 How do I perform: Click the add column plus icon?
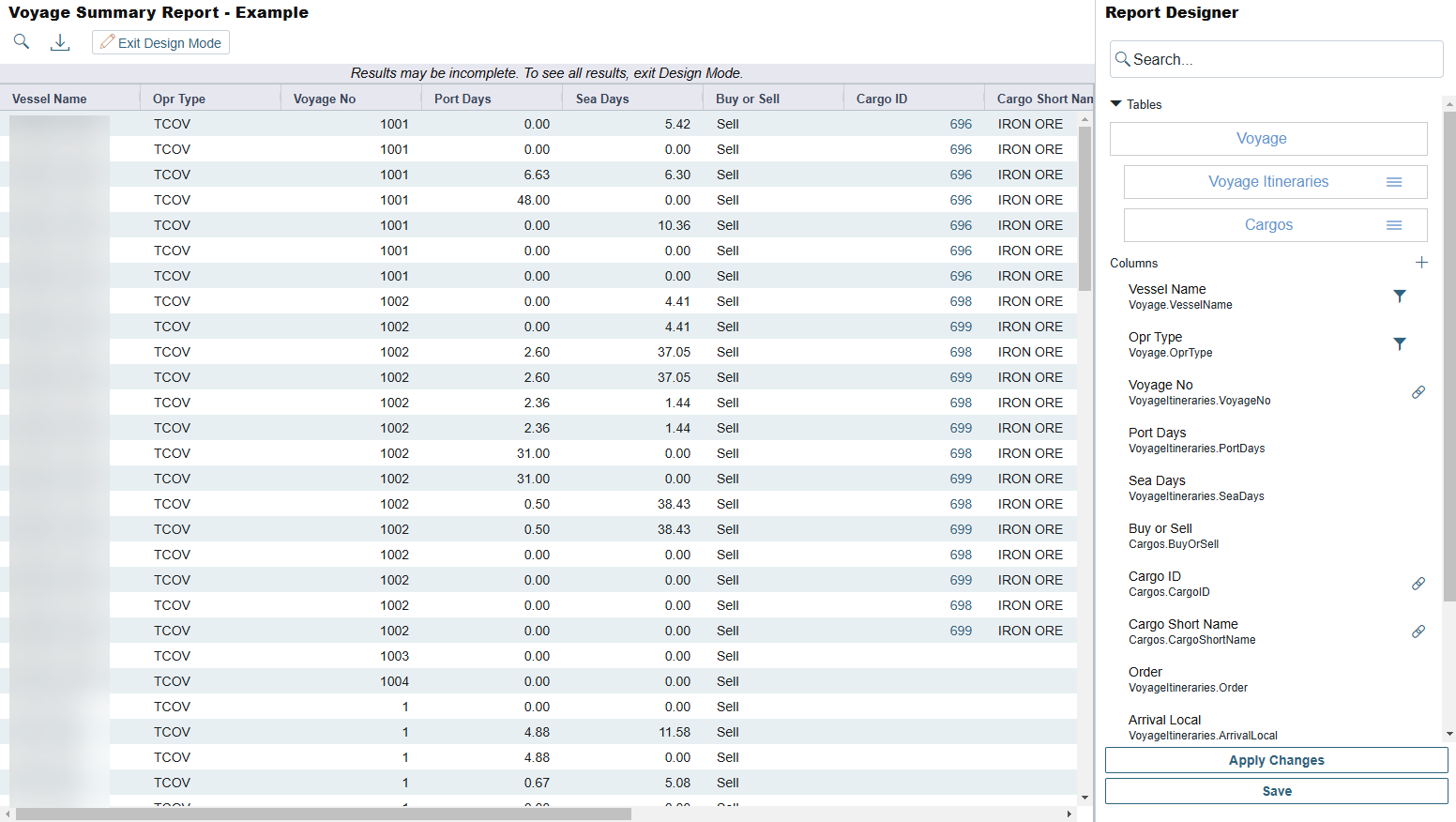(x=1421, y=263)
